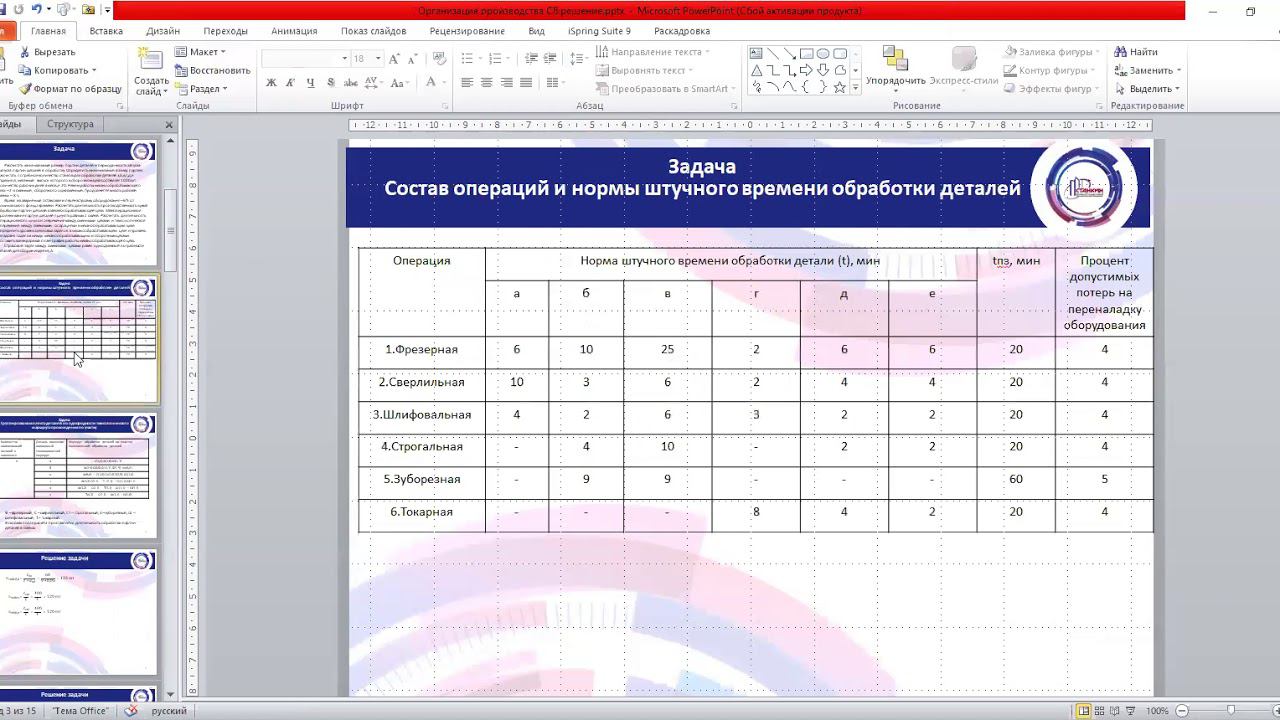This screenshot has width=1280, height=720.
Task: Open the font name combo box
Action: [304, 59]
